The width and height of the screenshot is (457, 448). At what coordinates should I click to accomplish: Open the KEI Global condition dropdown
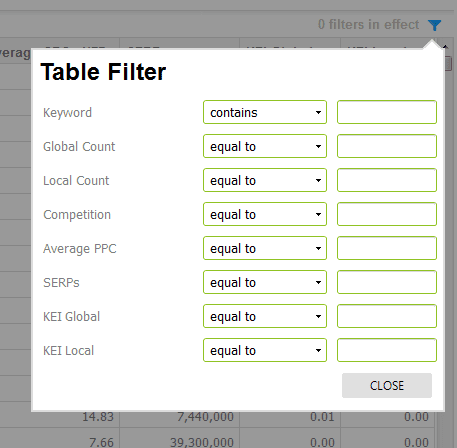265,316
